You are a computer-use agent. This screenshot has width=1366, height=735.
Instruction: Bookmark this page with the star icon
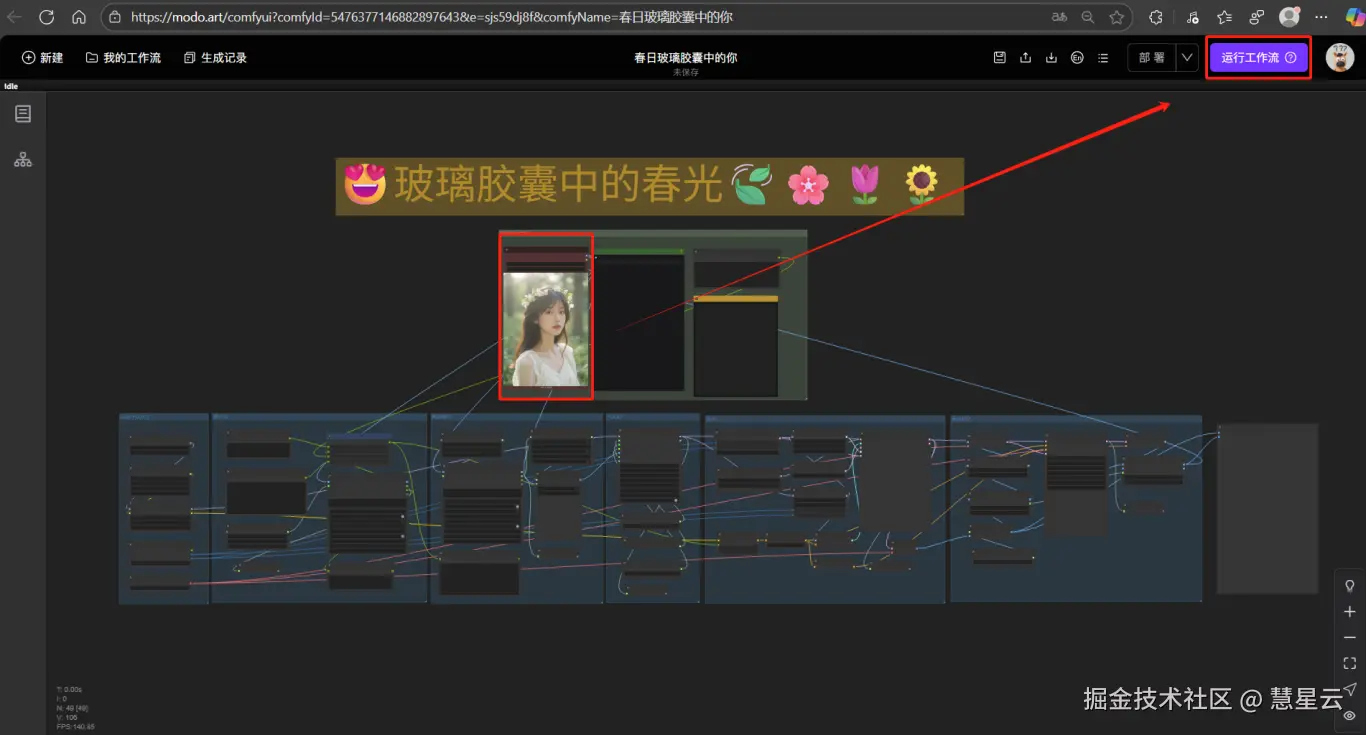click(1117, 17)
